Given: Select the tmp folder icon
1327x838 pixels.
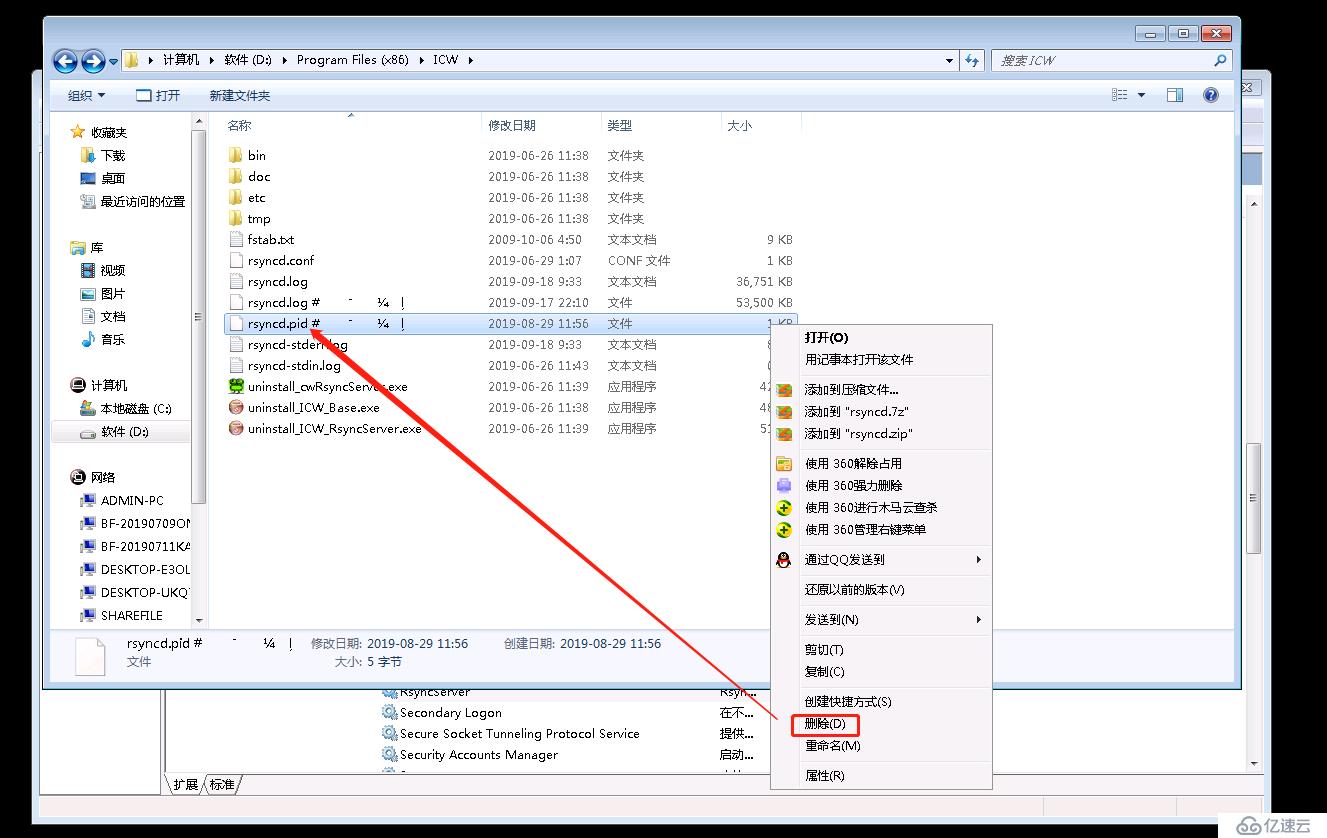Looking at the screenshot, I should point(235,218).
